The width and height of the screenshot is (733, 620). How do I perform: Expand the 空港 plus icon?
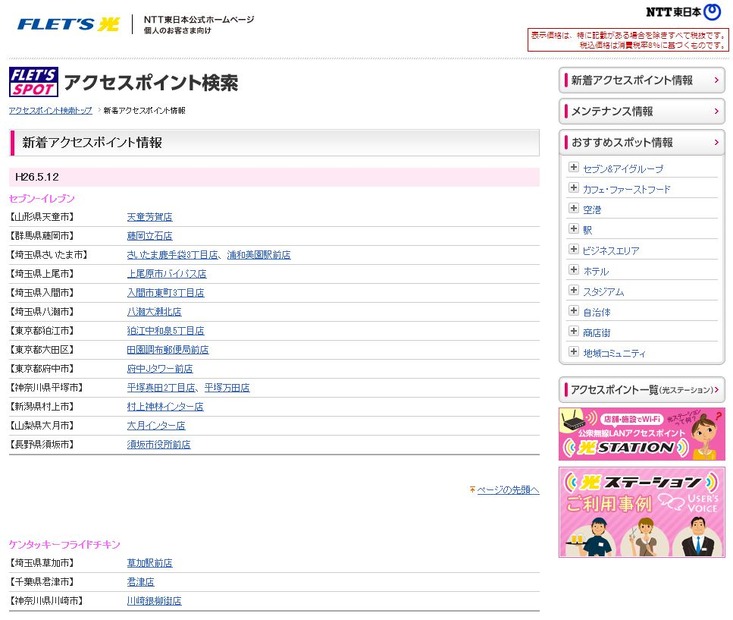coord(573,208)
